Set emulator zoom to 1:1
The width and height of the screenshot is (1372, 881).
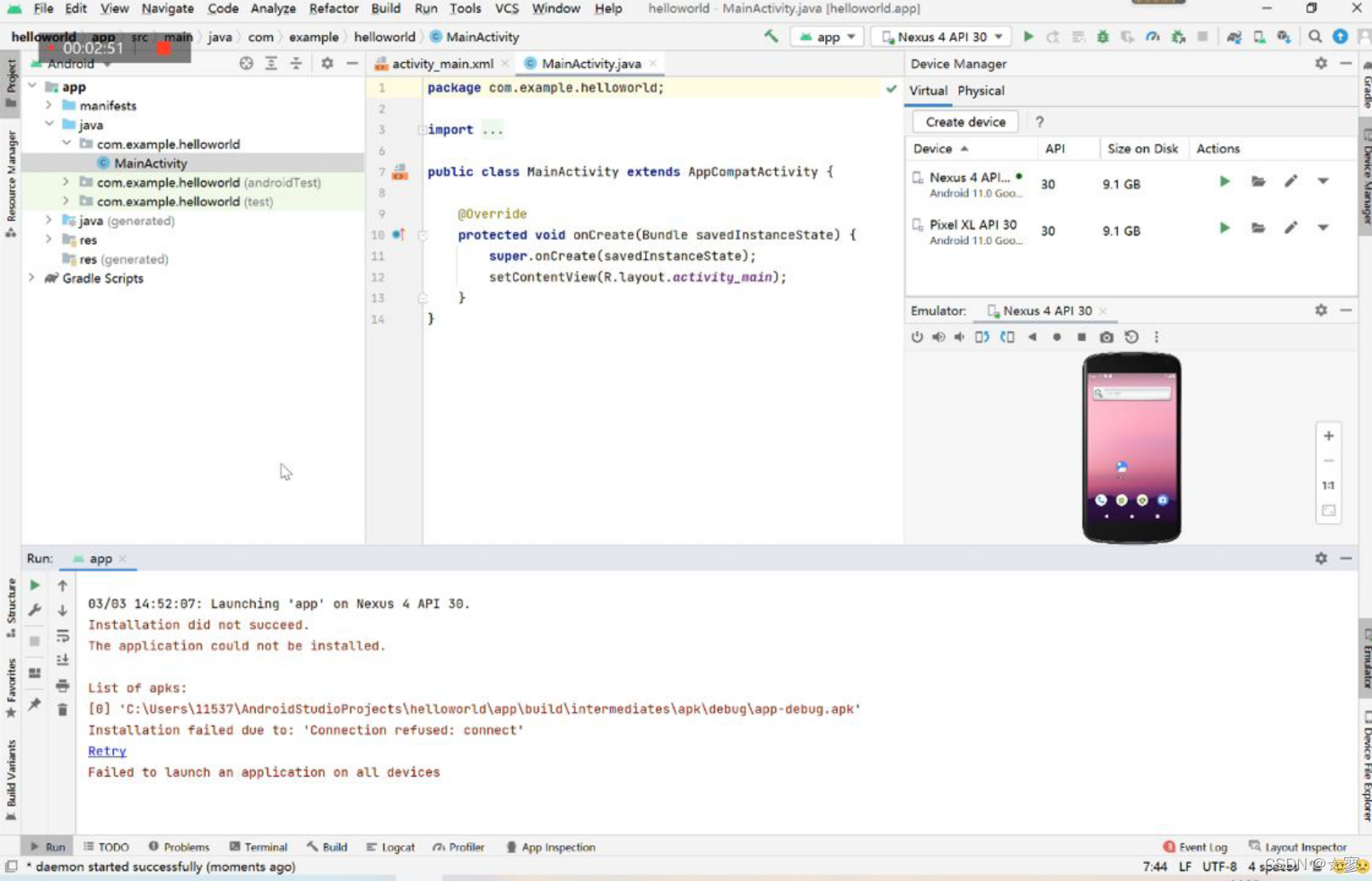point(1329,486)
